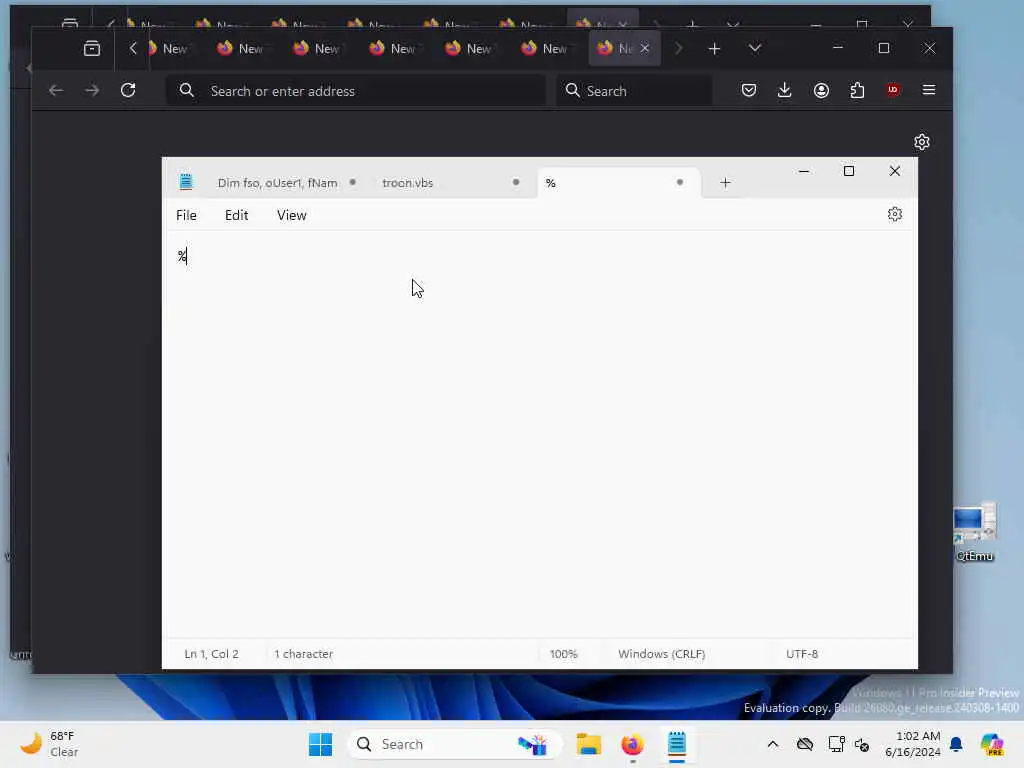This screenshot has height=768, width=1024.
Task: Open File Explorer from taskbar
Action: [588, 744]
